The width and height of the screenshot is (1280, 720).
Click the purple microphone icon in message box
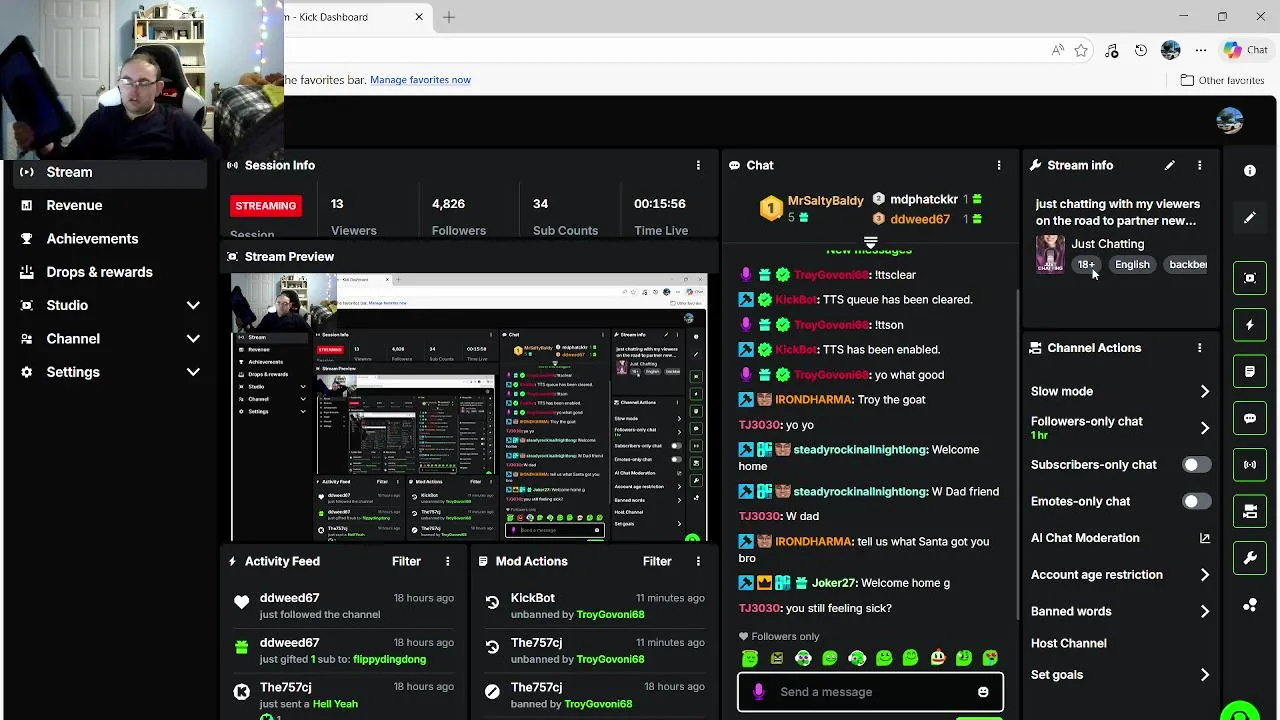point(758,692)
